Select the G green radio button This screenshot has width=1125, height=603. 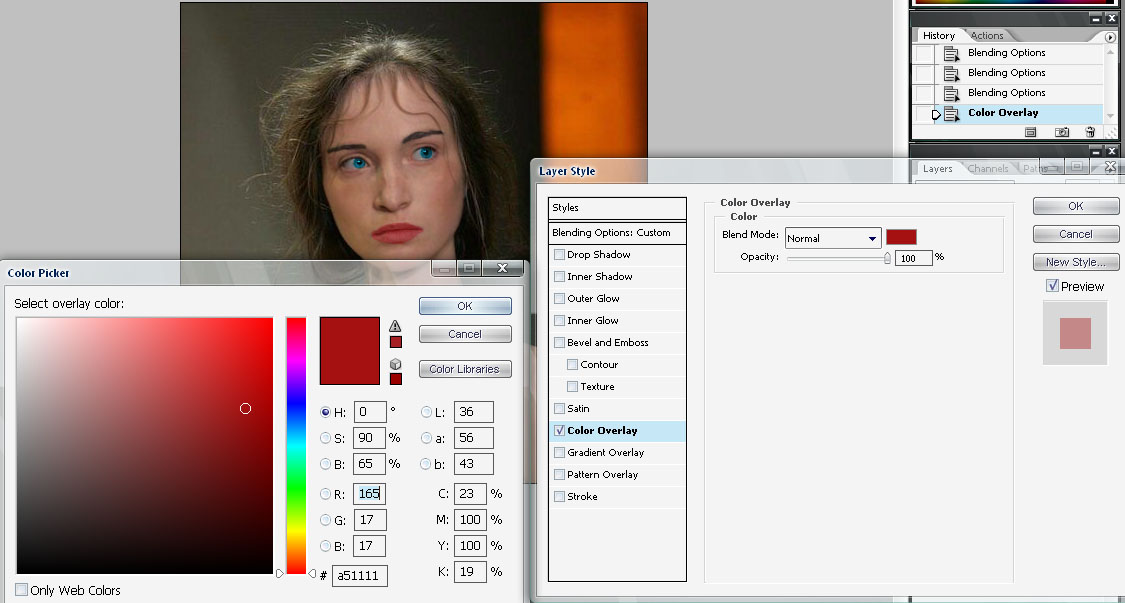[x=326, y=520]
